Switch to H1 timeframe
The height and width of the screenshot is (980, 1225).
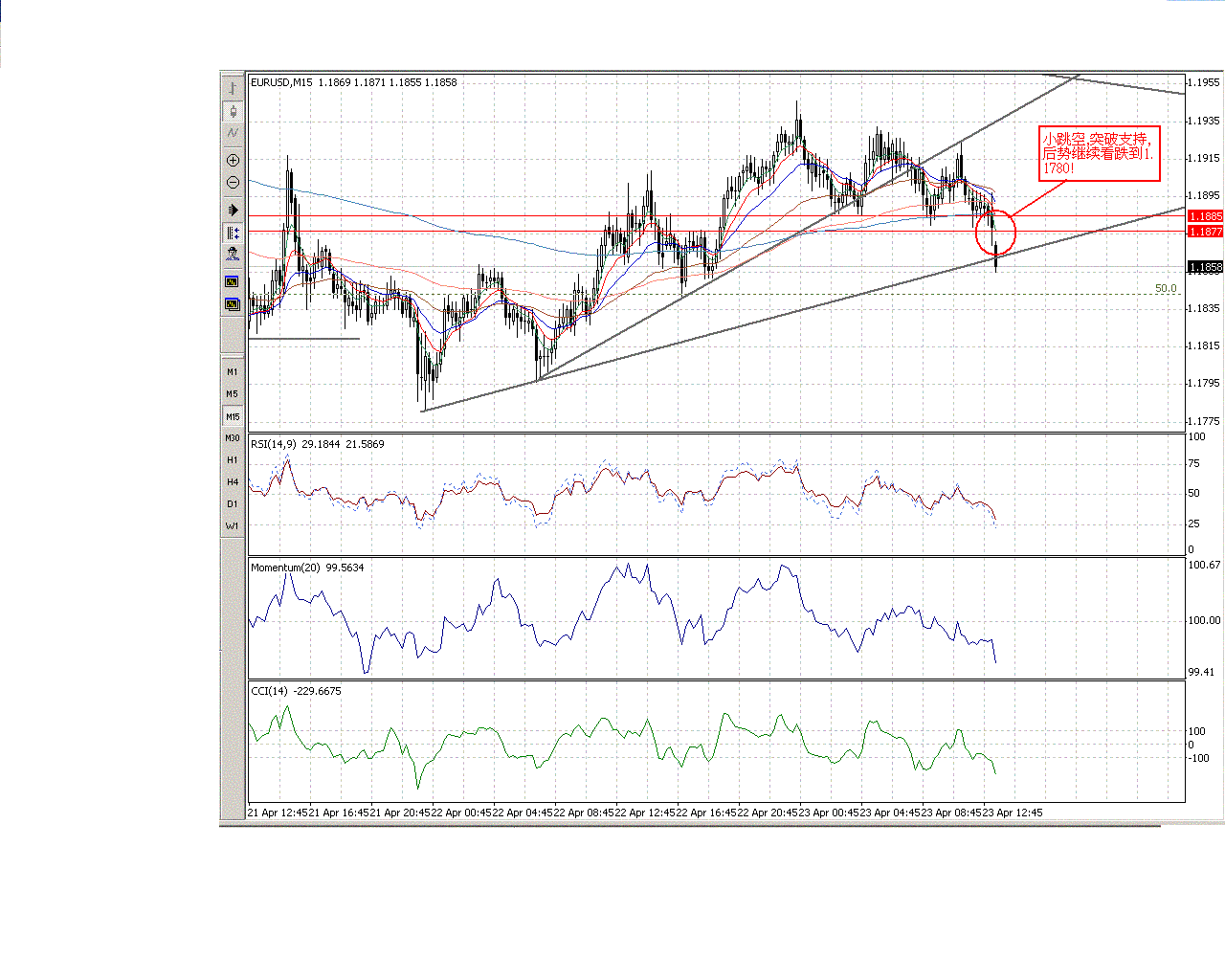(x=233, y=459)
